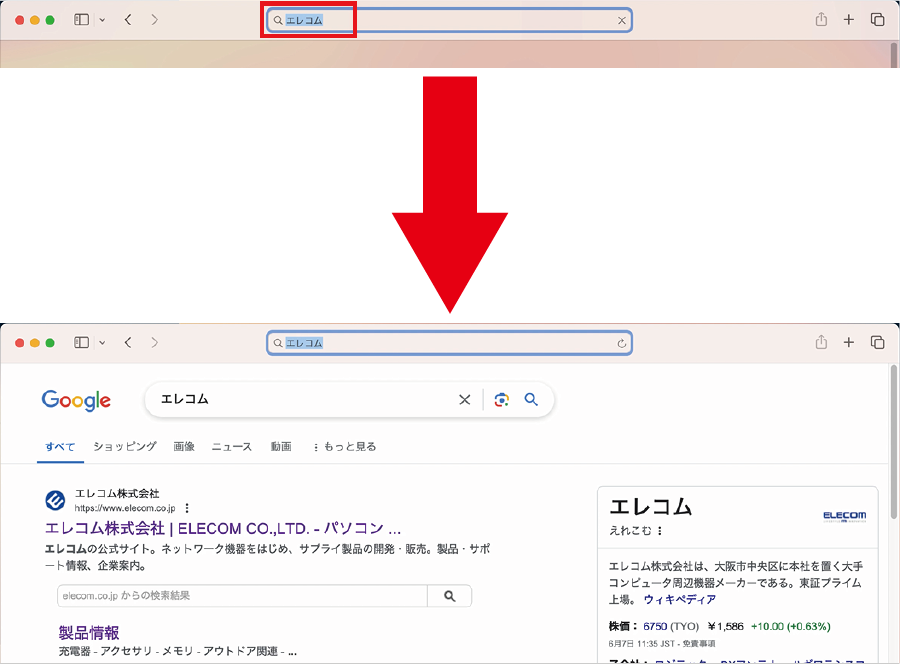900x664 pixels.
Task: Clear address bar text with X in upper window
Action: point(622,21)
